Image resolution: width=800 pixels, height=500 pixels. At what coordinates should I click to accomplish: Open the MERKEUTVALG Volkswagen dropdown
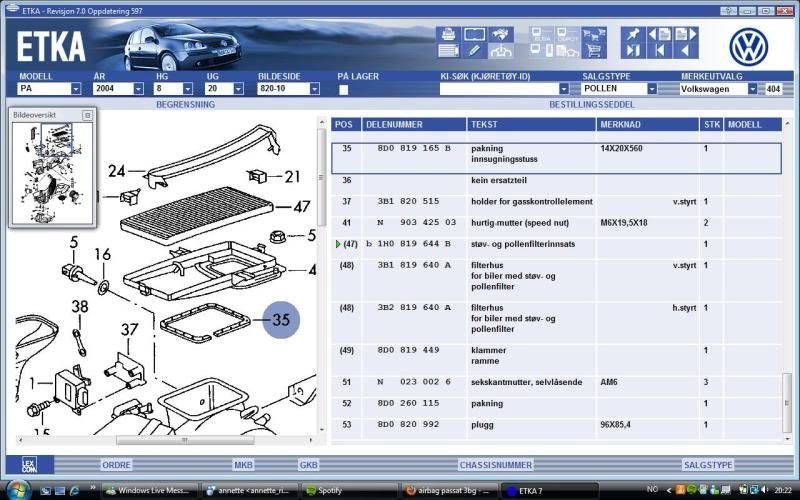753,89
